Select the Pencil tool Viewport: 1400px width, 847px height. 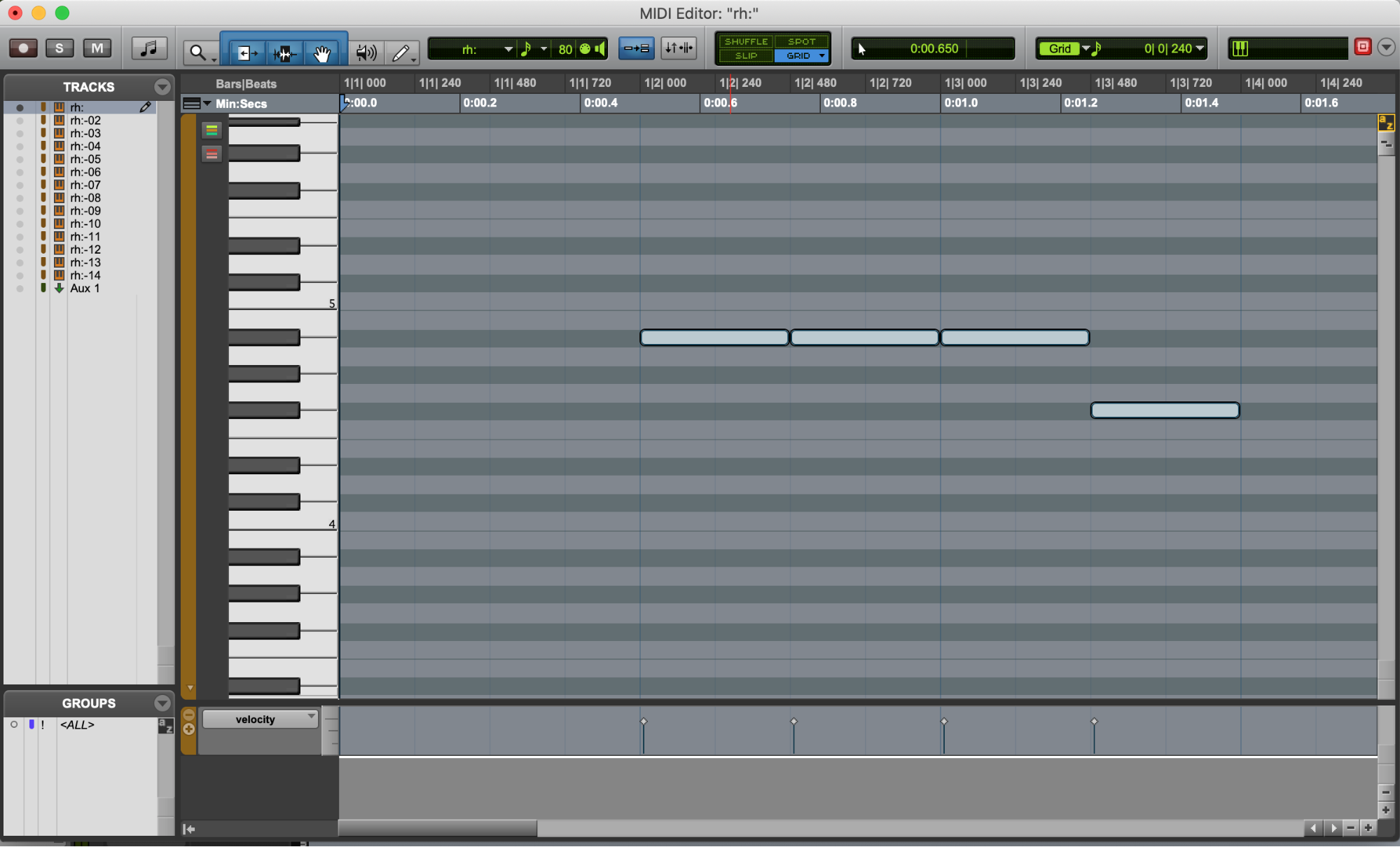(x=401, y=52)
